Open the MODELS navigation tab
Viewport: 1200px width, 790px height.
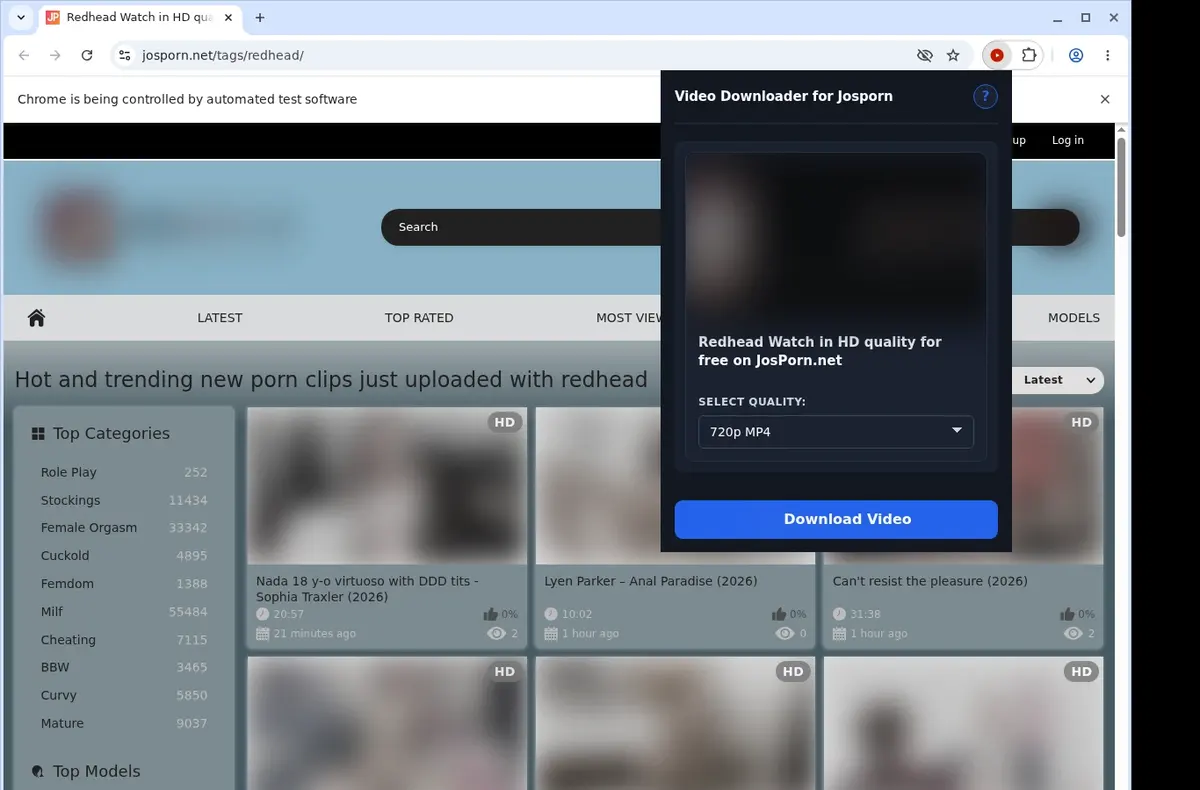point(1074,318)
